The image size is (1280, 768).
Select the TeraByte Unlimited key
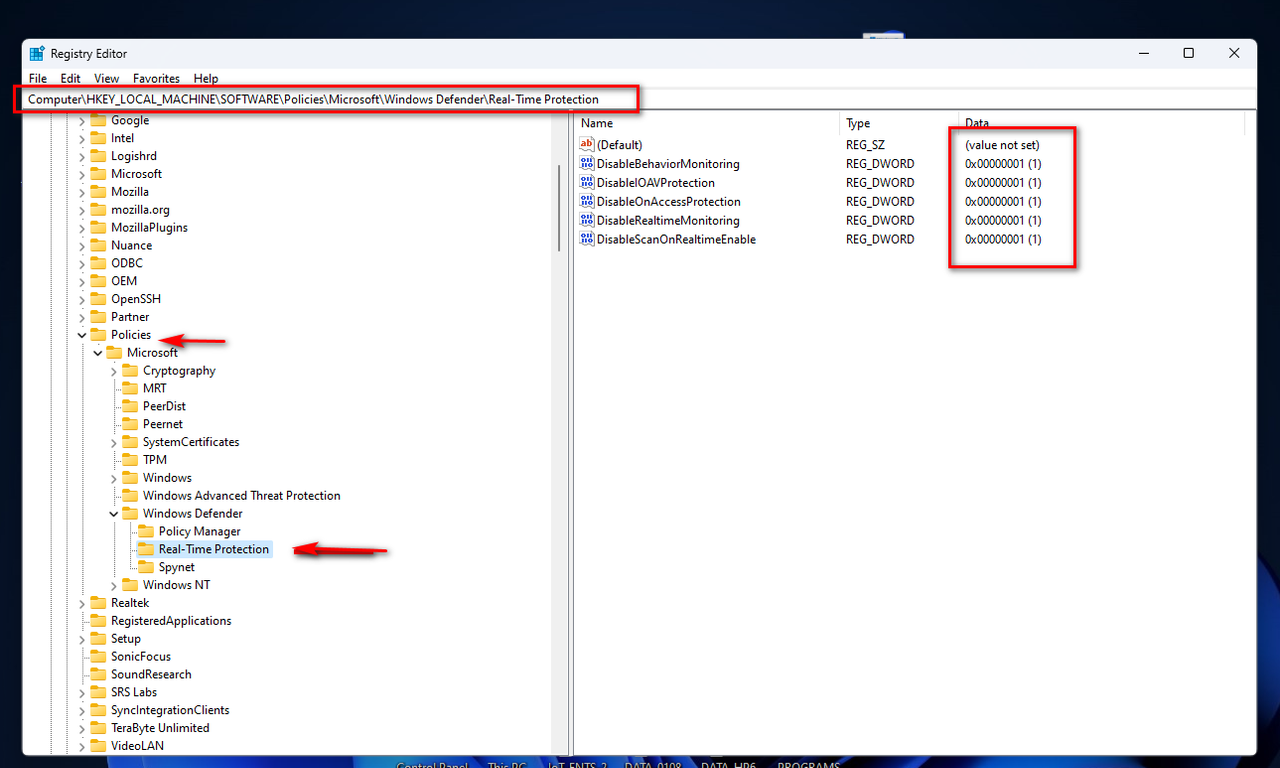160,728
